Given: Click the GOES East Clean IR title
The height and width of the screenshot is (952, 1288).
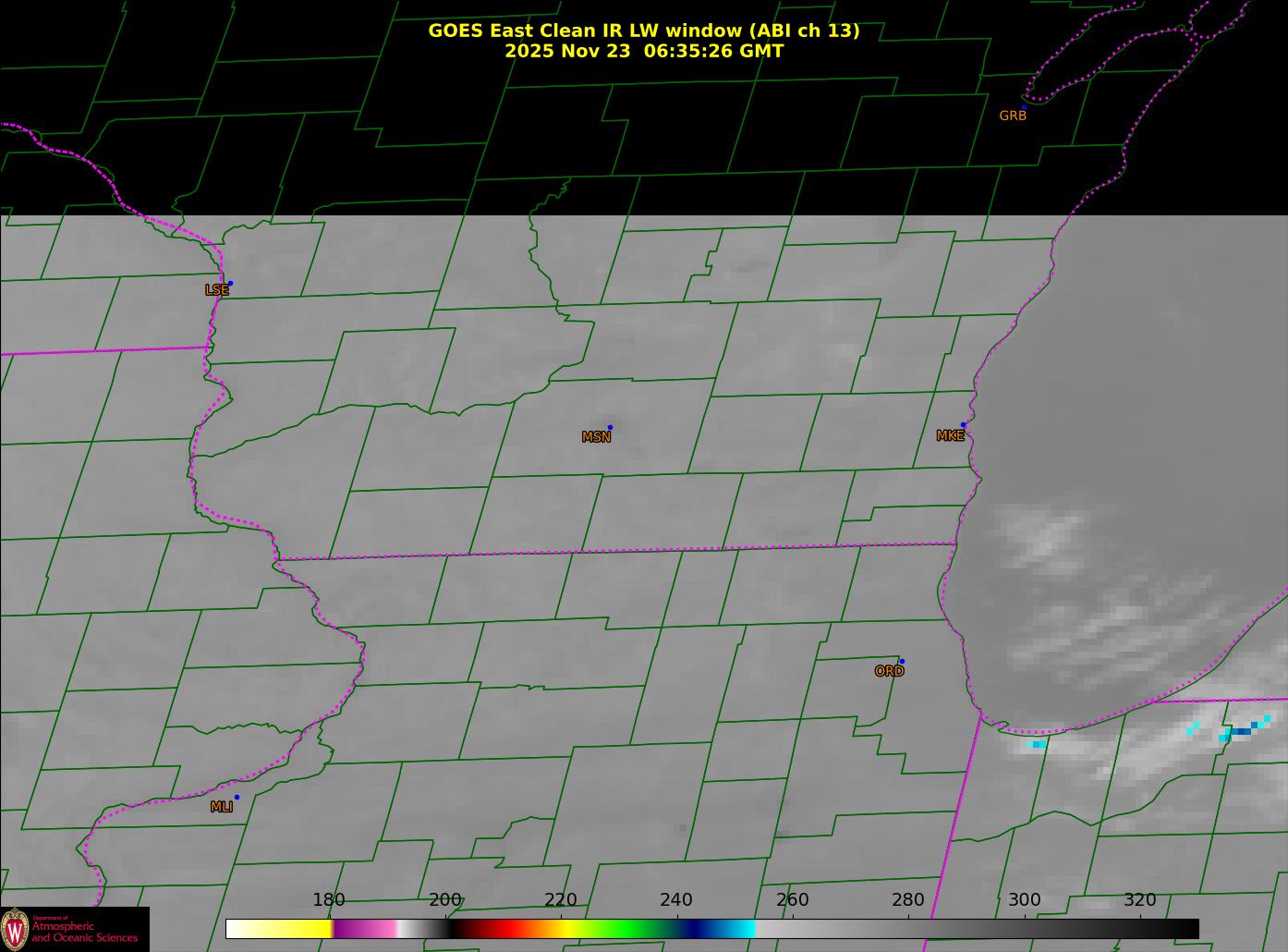Looking at the screenshot, I should 643,31.
